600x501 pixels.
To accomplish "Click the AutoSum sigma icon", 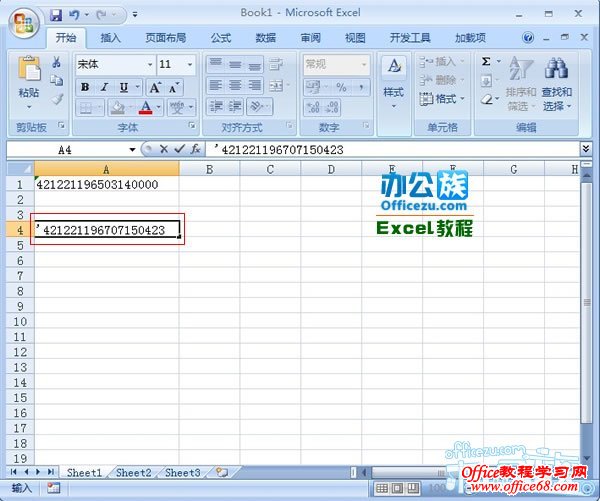I will (x=487, y=62).
